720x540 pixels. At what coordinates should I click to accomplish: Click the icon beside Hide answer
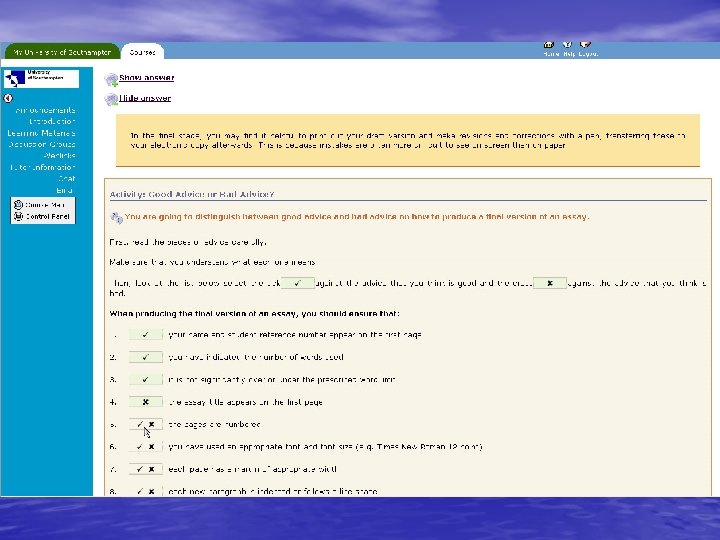click(112, 100)
